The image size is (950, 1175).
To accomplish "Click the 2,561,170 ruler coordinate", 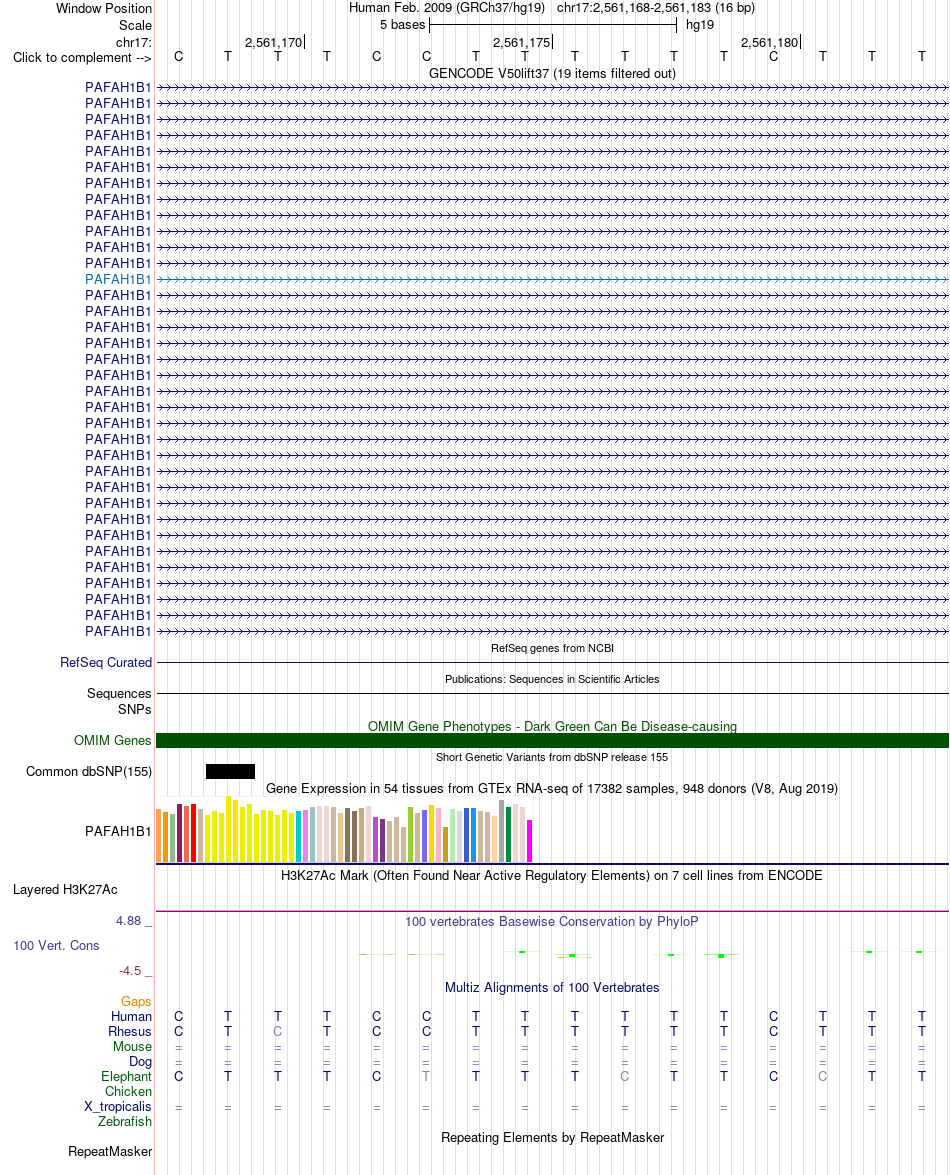I will pyautogui.click(x=273, y=43).
